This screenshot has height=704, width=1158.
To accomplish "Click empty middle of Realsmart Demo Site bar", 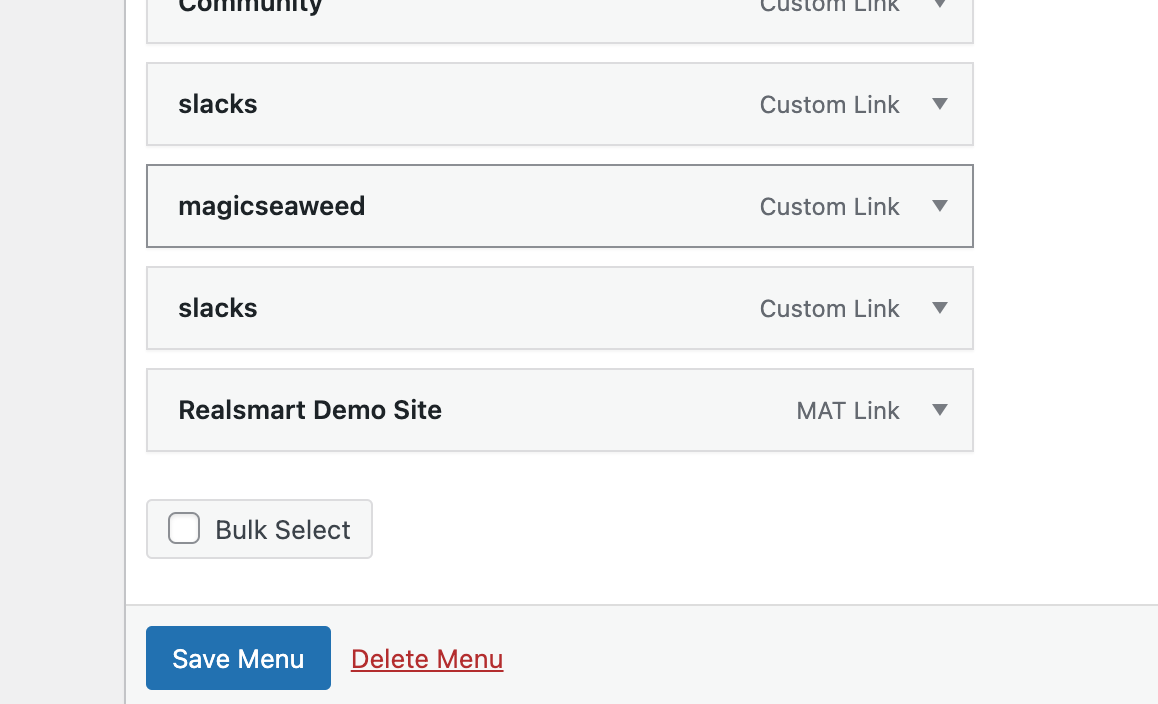I will click(620, 410).
